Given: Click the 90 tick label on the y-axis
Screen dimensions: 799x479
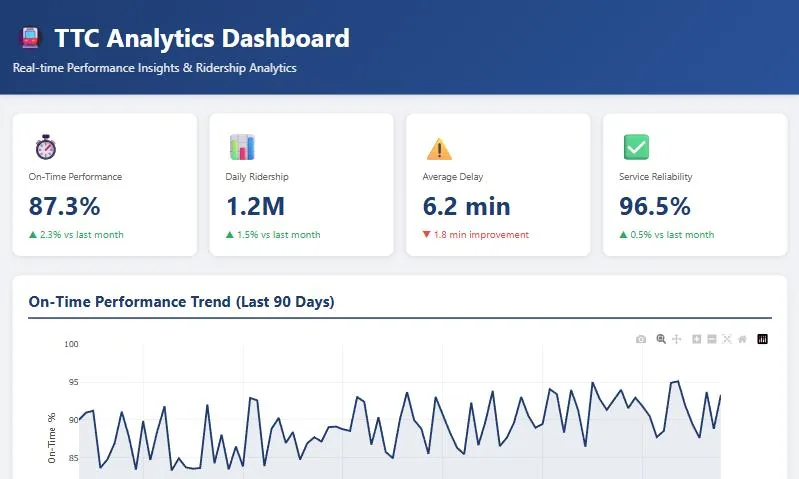Looking at the screenshot, I should coord(73,420).
